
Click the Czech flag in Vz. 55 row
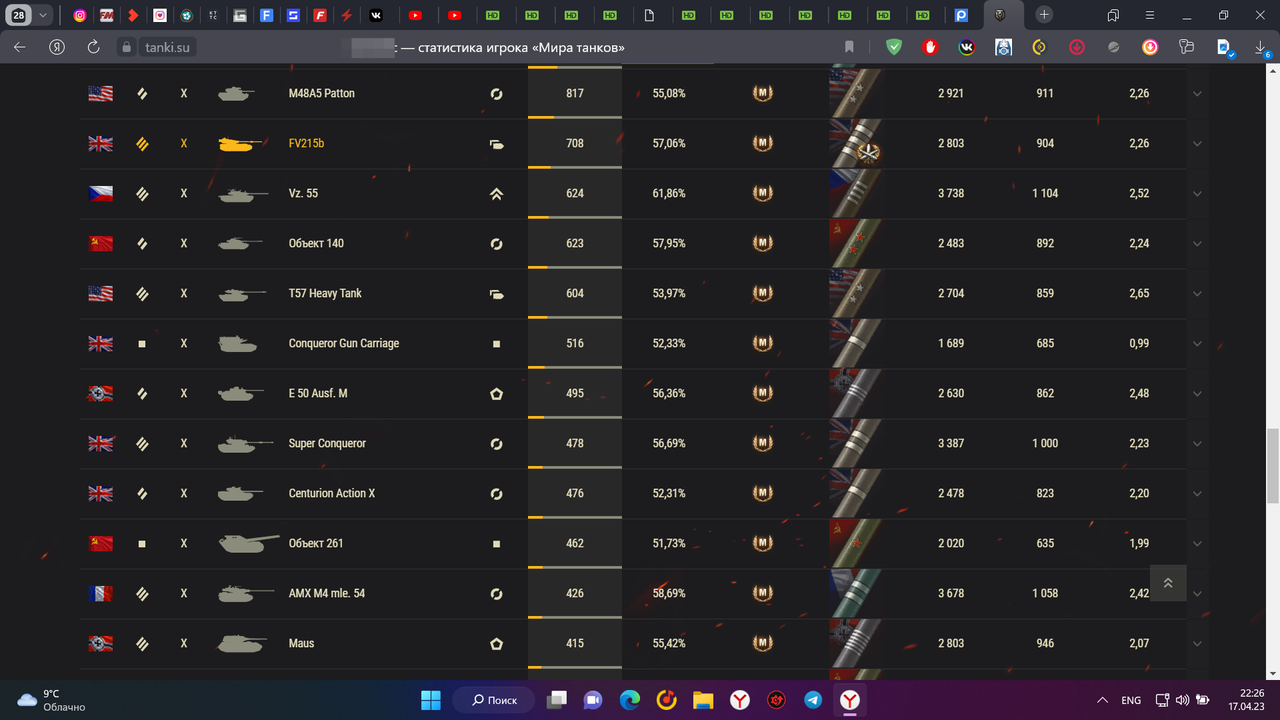[x=100, y=193]
